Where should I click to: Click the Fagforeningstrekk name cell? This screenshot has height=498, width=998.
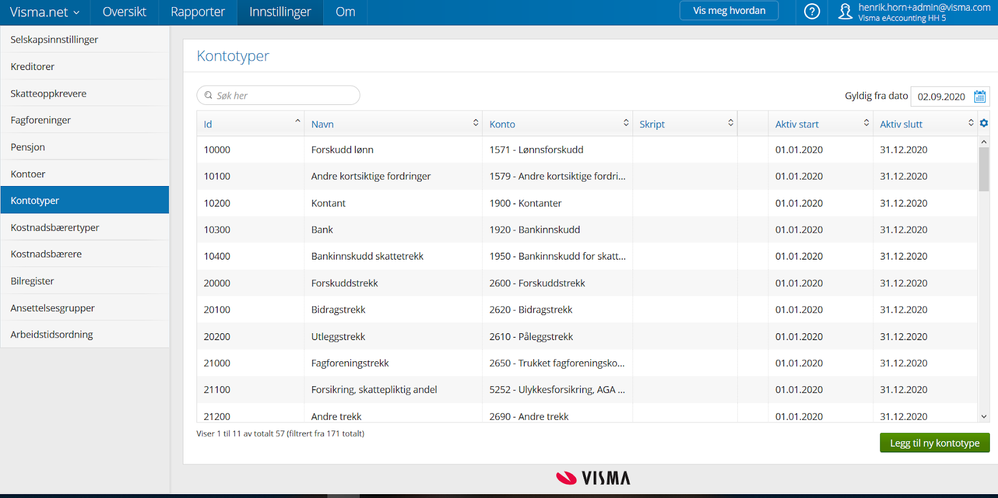click(x=394, y=364)
